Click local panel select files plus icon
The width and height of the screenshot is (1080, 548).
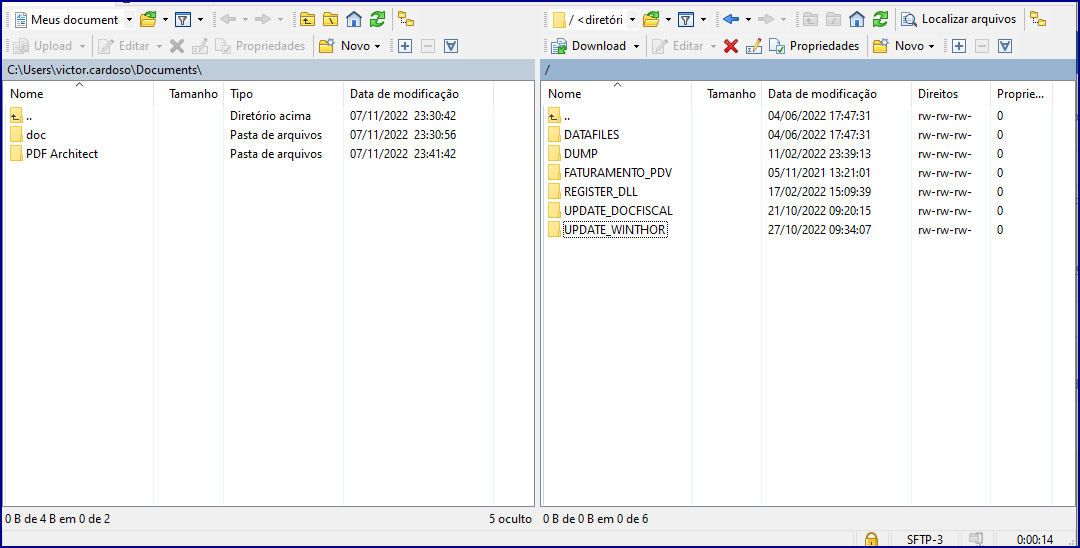click(405, 46)
